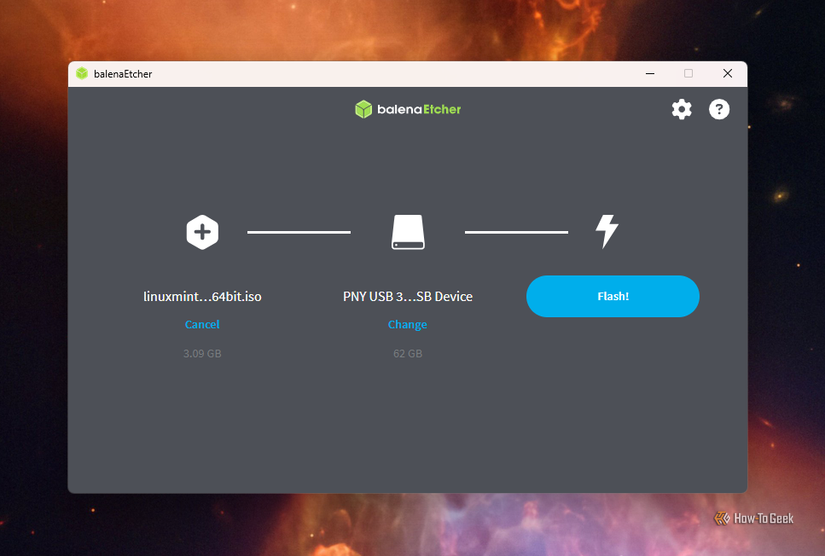
Task: Click the 3.09 GB image size text
Action: coord(202,353)
